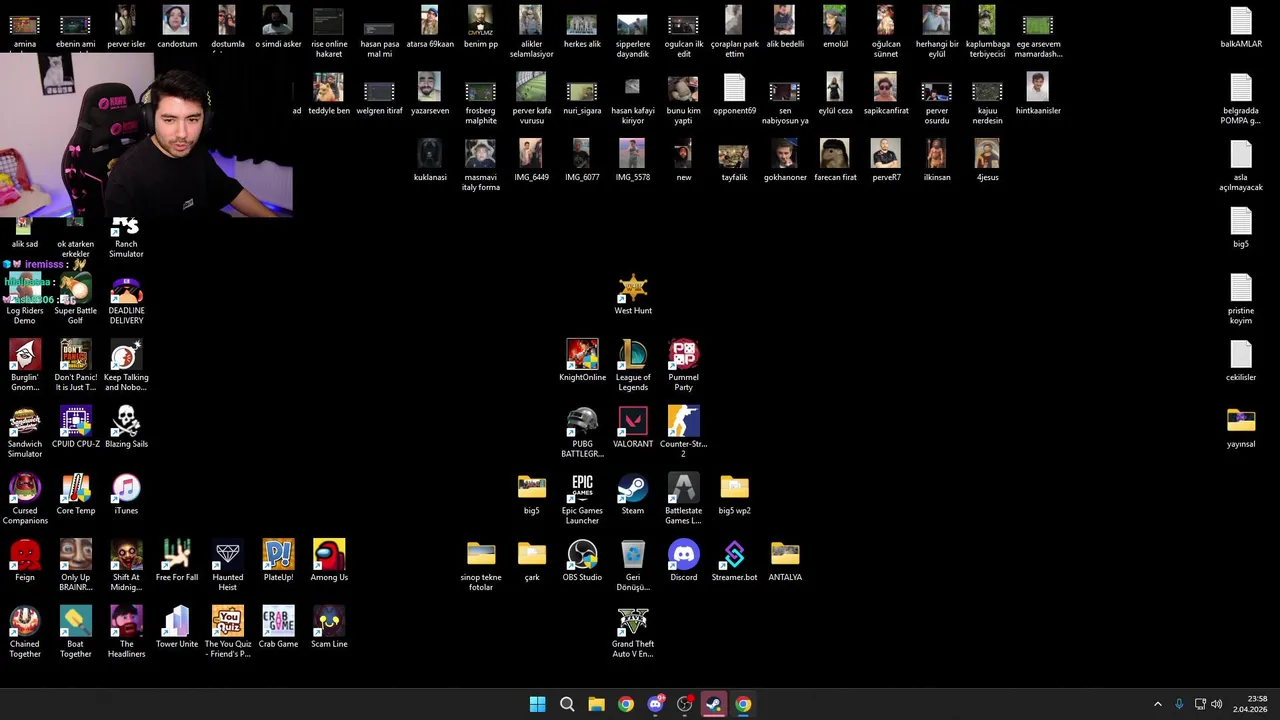This screenshot has height=720, width=1280.
Task: Open the volume control in system tray
Action: pos(1217,704)
